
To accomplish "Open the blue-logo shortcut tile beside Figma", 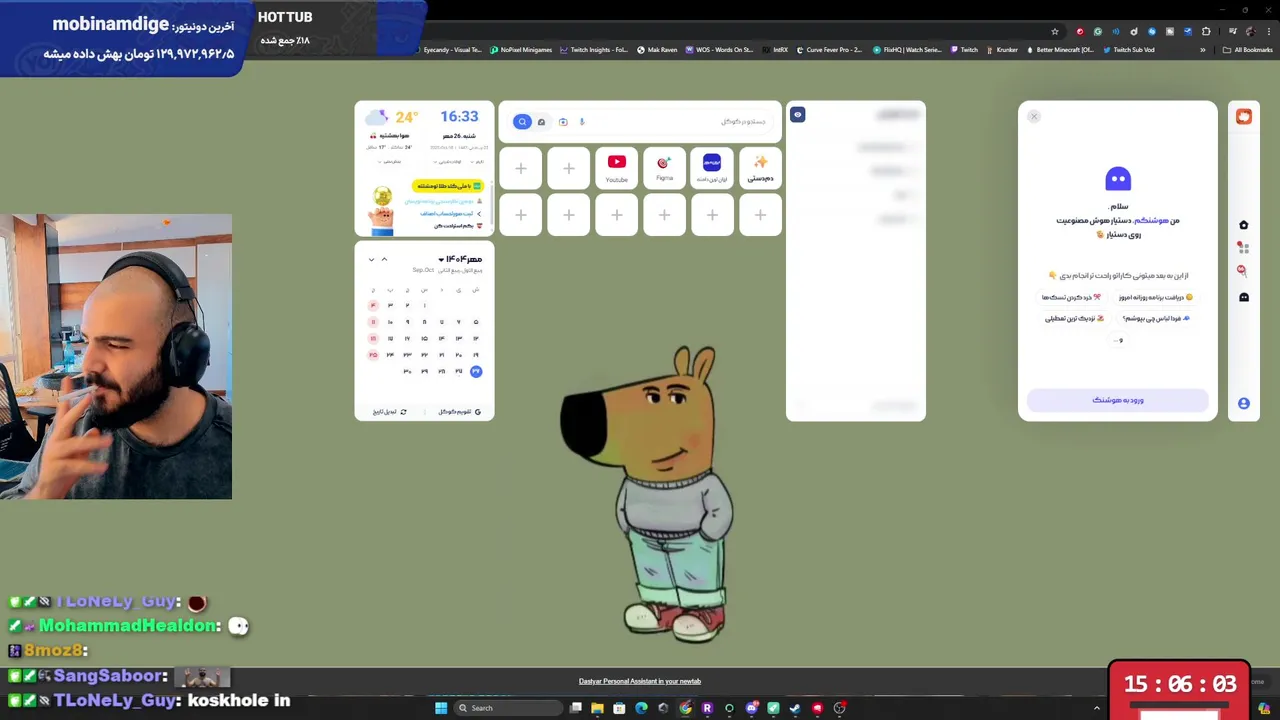I will click(712, 168).
